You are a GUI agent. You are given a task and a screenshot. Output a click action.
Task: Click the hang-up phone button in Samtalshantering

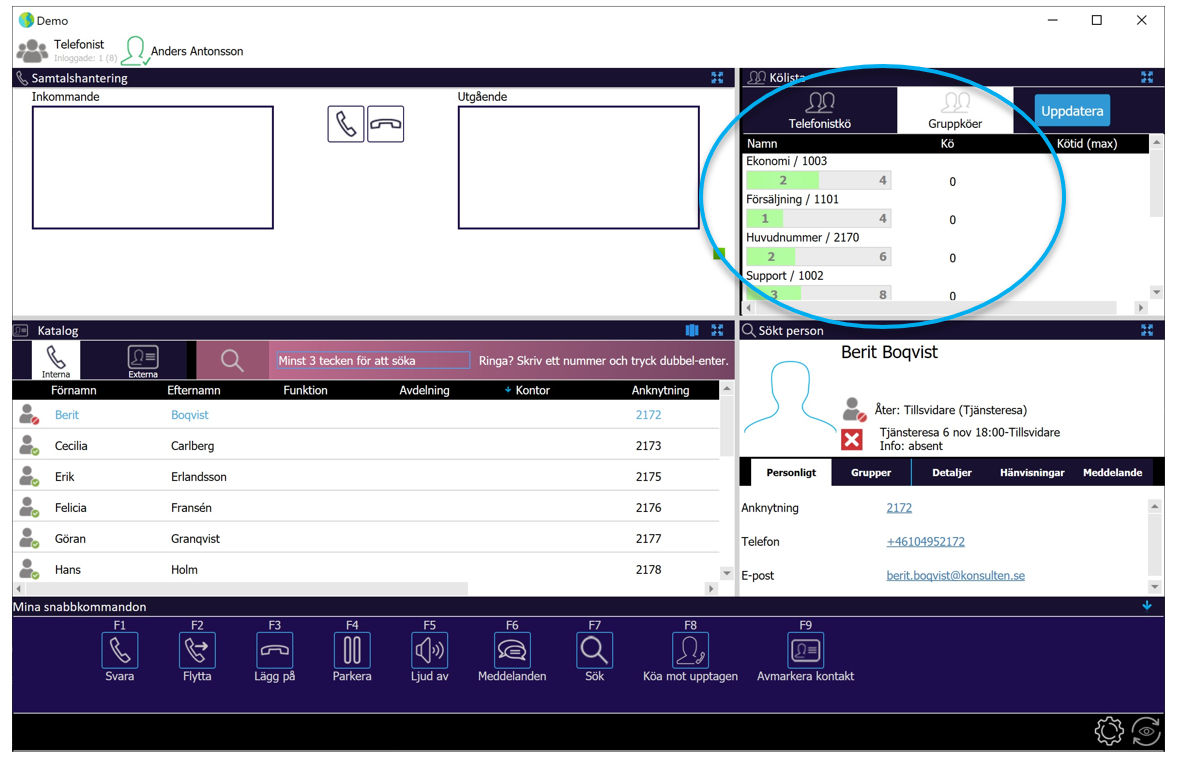pos(385,124)
